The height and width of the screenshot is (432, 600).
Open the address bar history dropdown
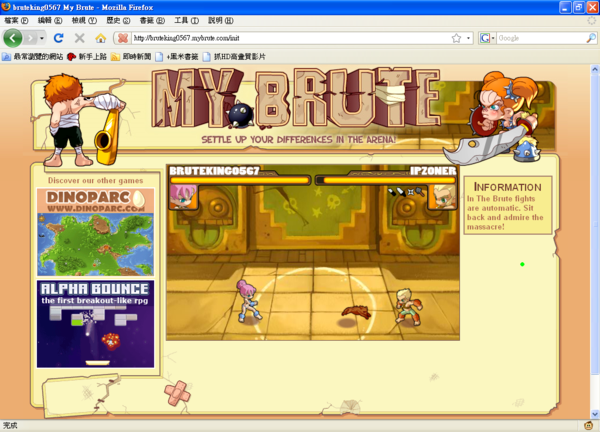[x=468, y=38]
